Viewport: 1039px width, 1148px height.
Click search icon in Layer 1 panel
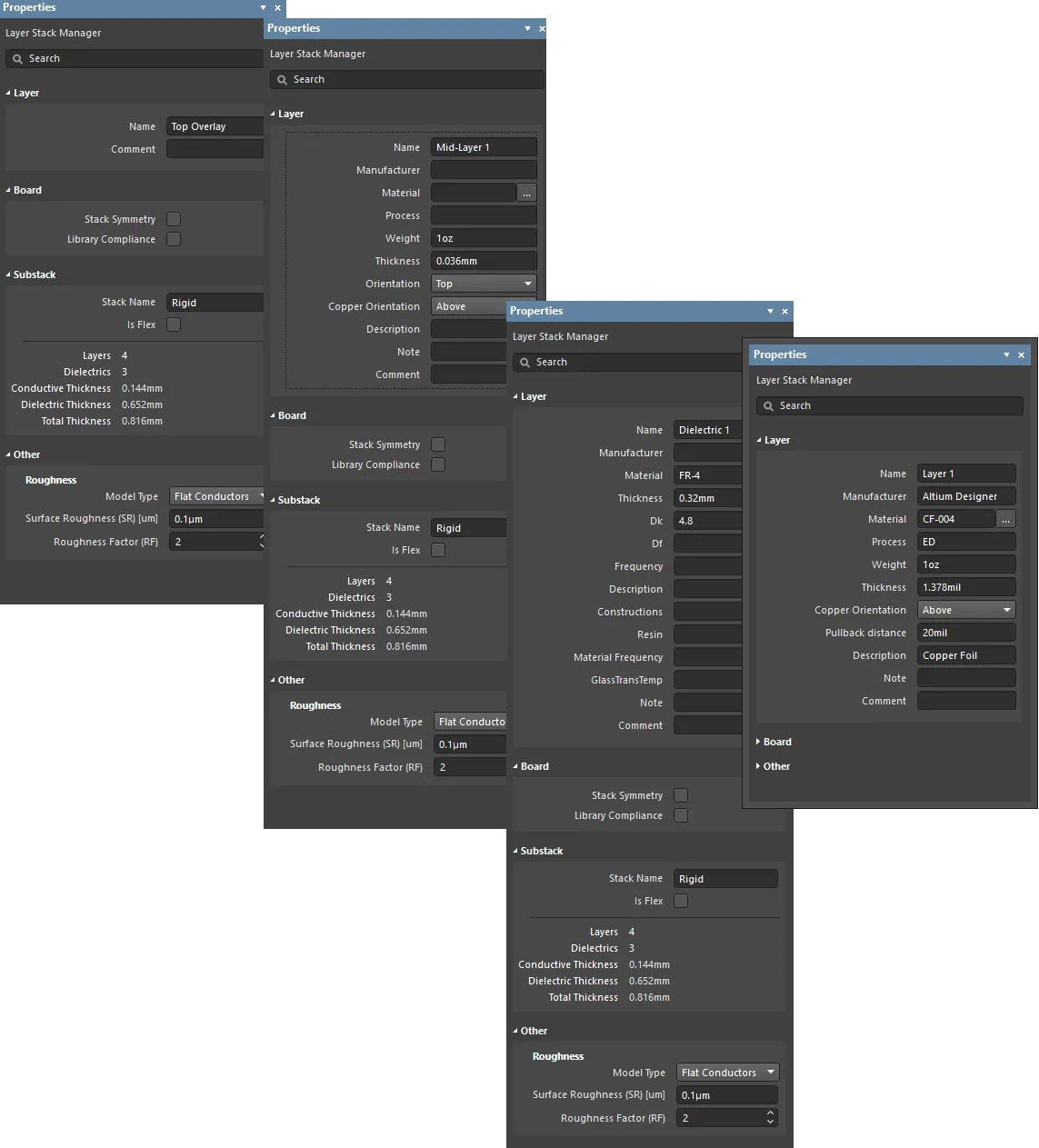769,406
